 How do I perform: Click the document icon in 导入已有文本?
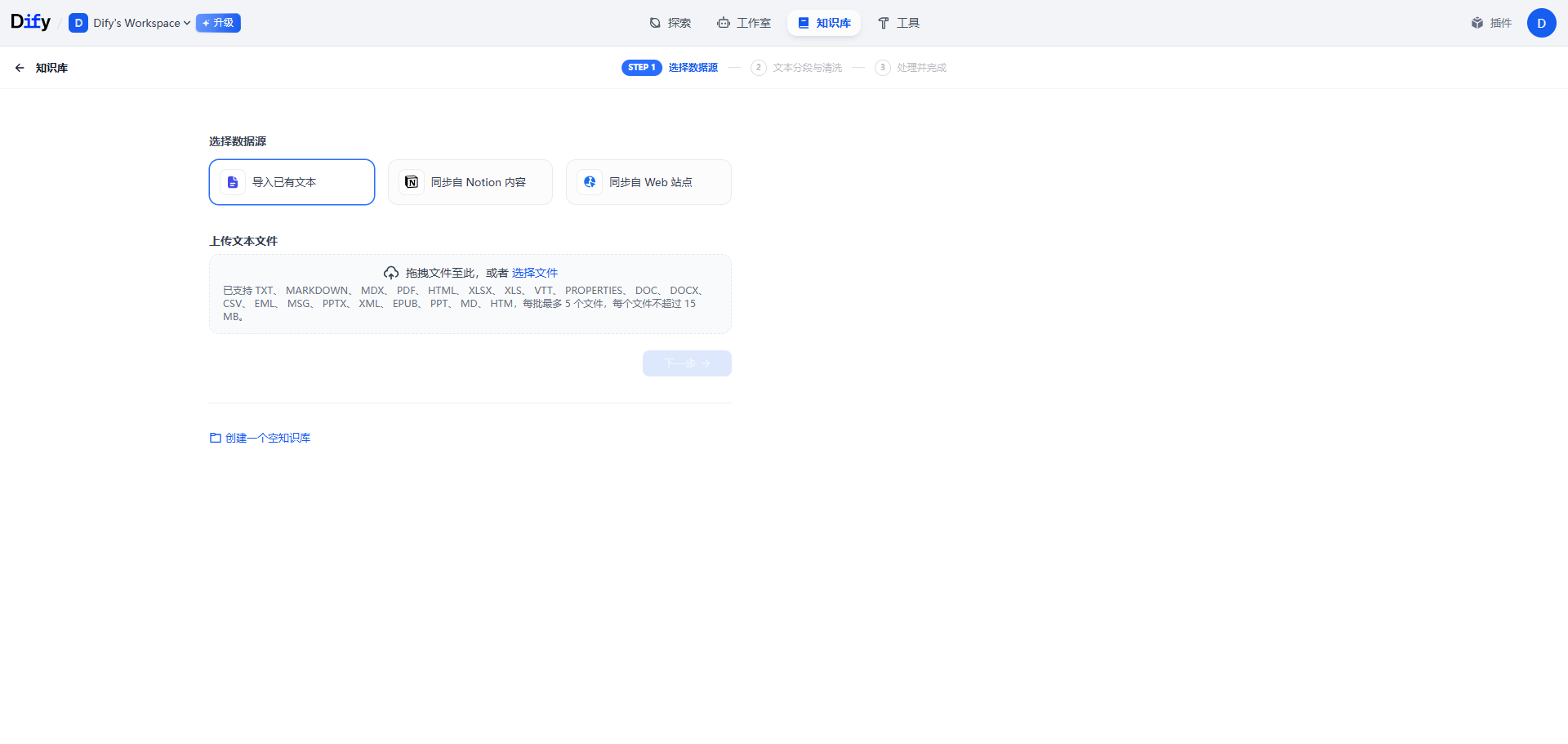pos(233,182)
